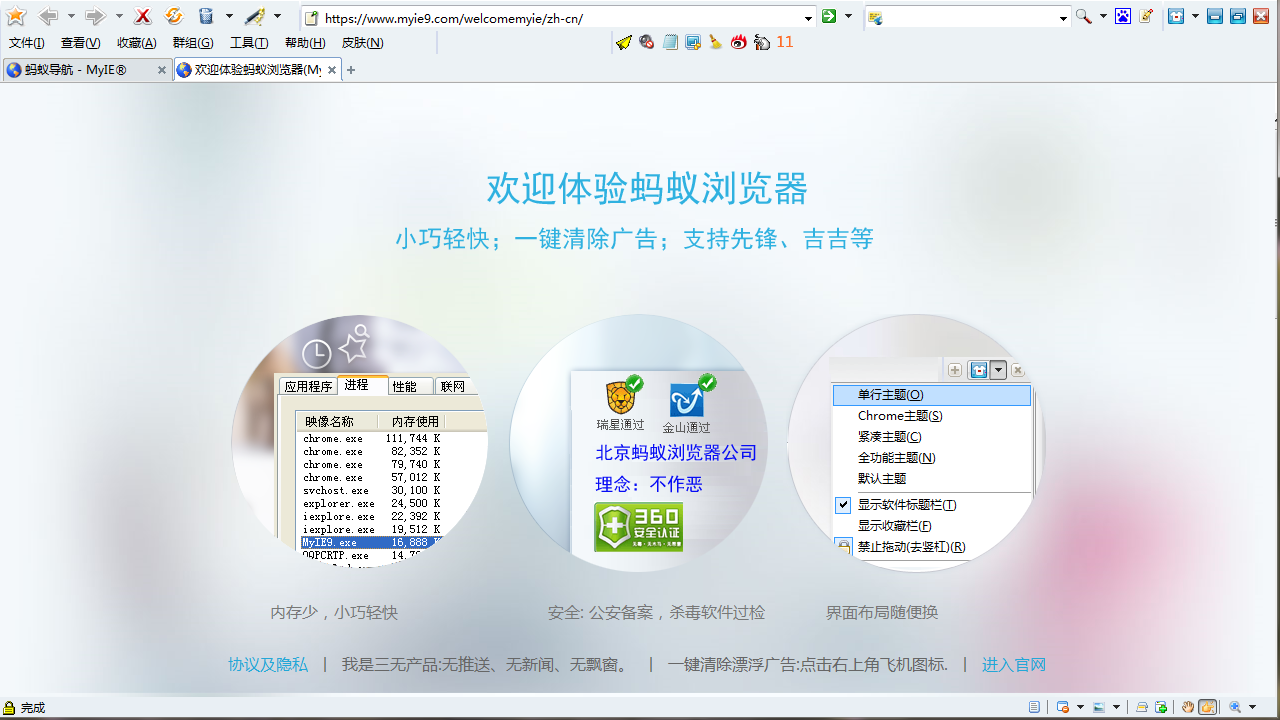The image size is (1280, 720).
Task: Click the yellow paper plane ad-cleaner icon
Action: (624, 42)
